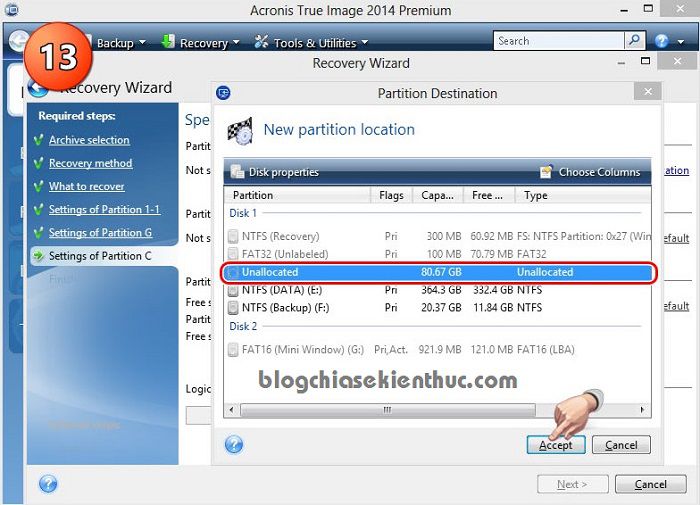The width and height of the screenshot is (700, 505).
Task: Open the Recovery menu icon
Action: [168, 42]
